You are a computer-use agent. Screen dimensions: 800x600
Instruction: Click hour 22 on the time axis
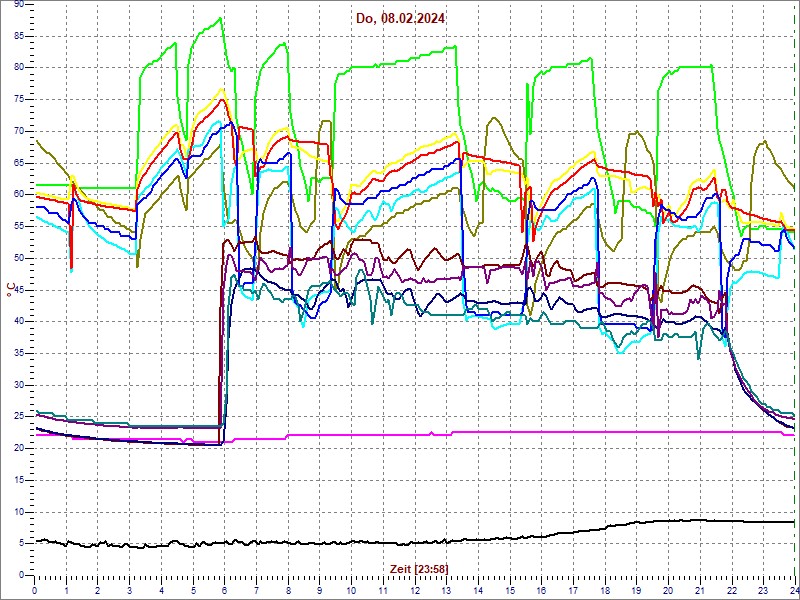tap(732, 590)
